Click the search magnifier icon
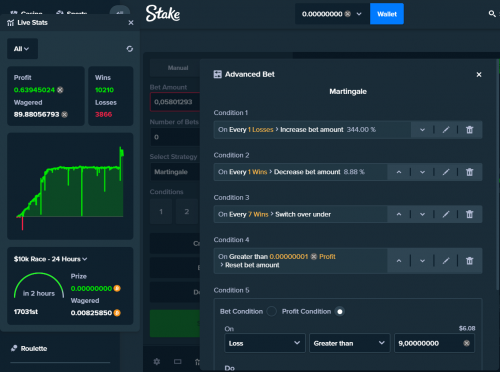This screenshot has height=372, width=500. [x=492, y=14]
